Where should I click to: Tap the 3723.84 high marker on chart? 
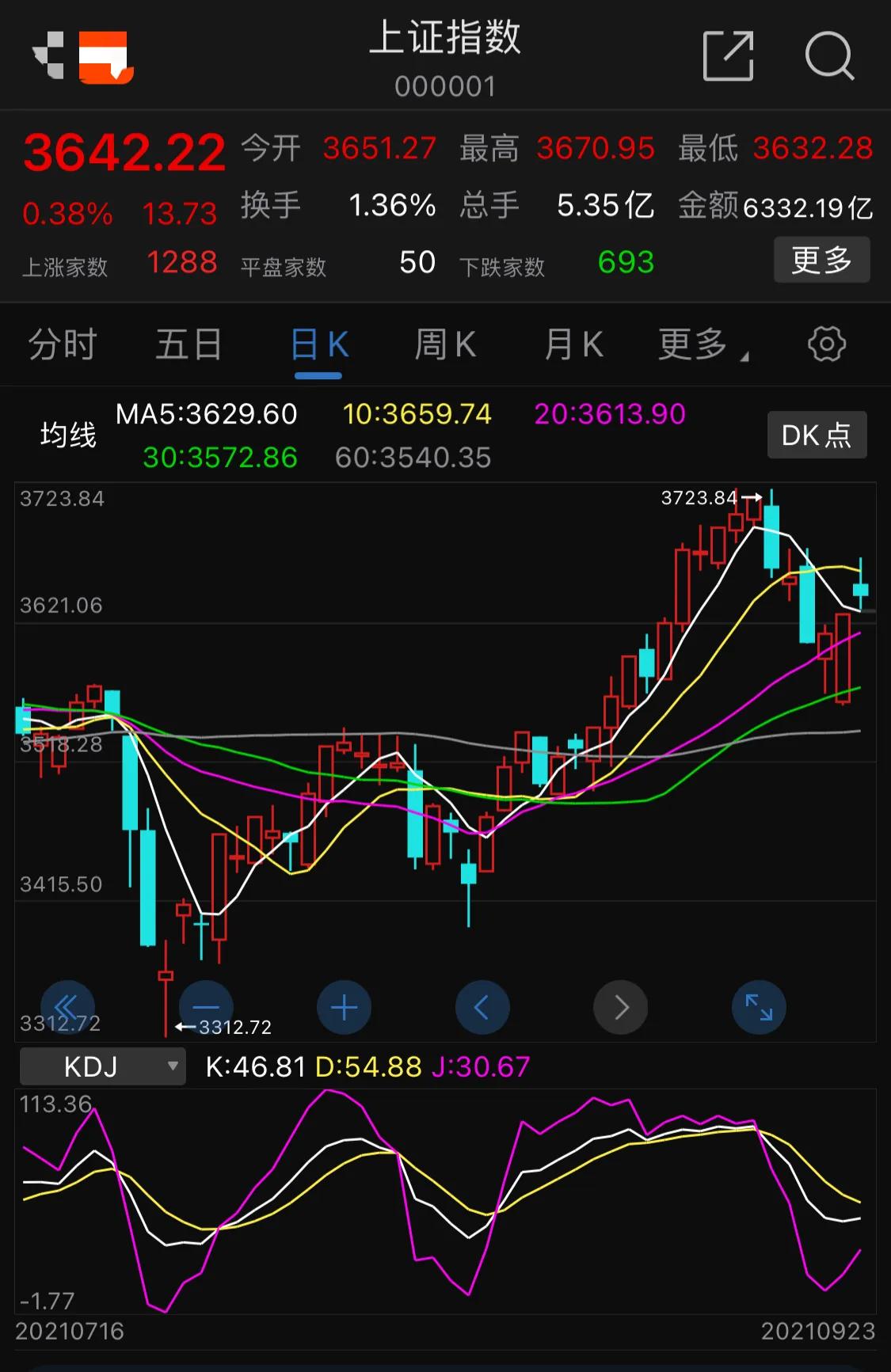pyautogui.click(x=712, y=498)
